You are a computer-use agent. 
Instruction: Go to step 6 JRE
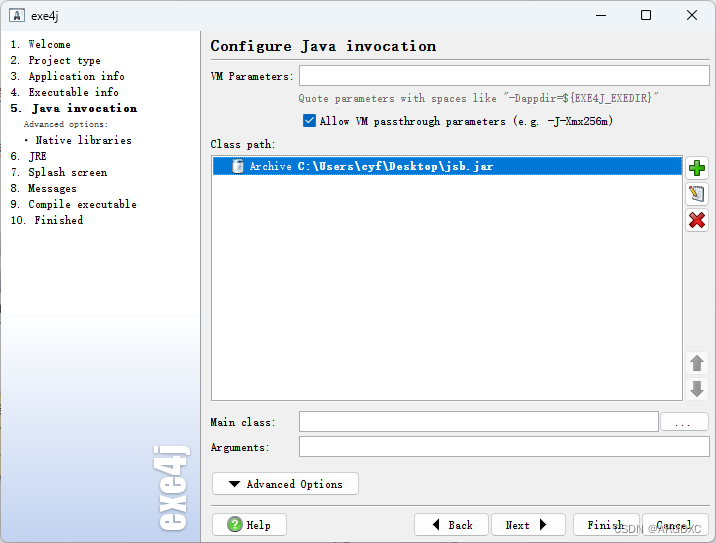[x=28, y=156]
